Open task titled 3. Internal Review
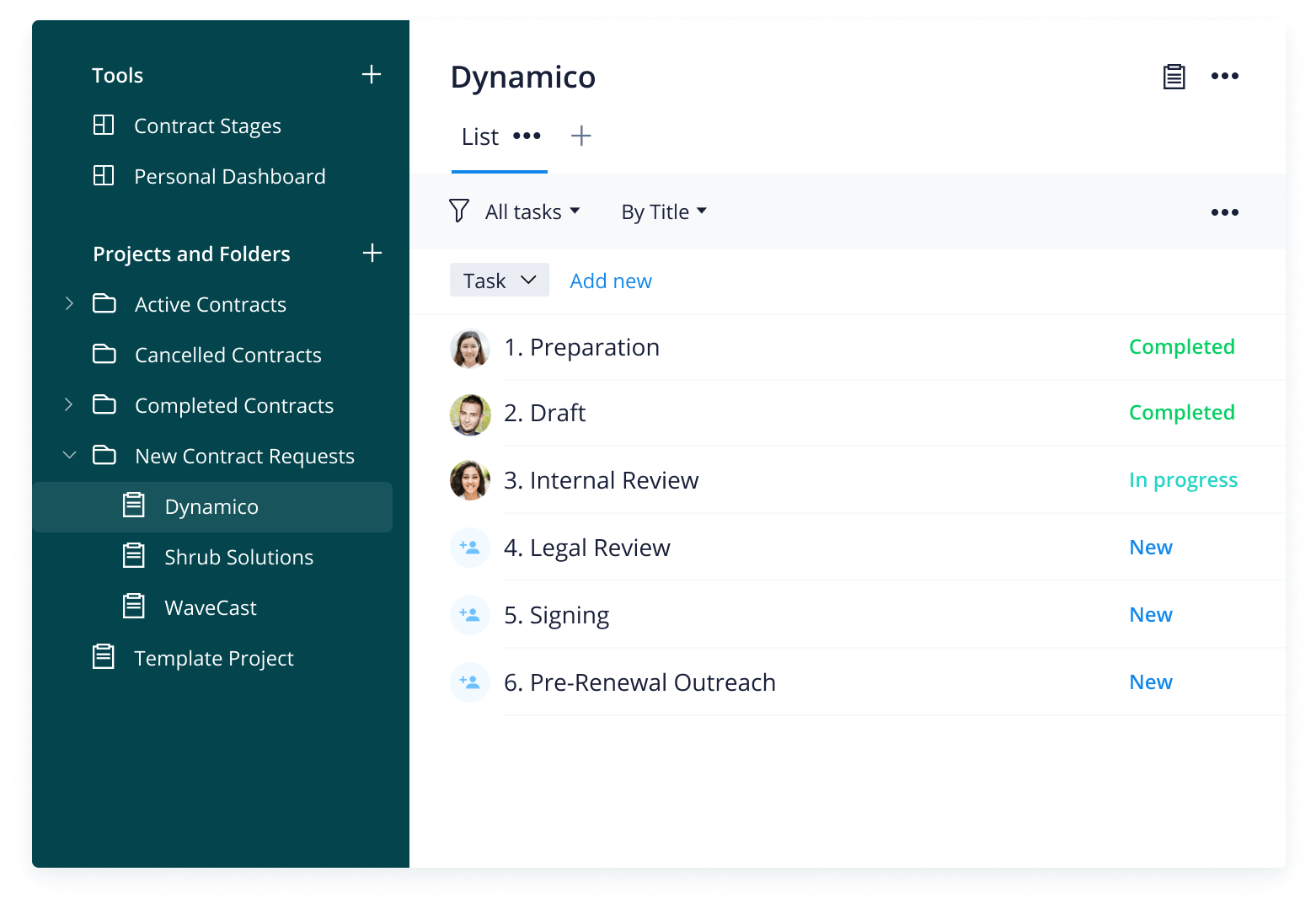The height and width of the screenshot is (909, 1316). pyautogui.click(x=601, y=480)
